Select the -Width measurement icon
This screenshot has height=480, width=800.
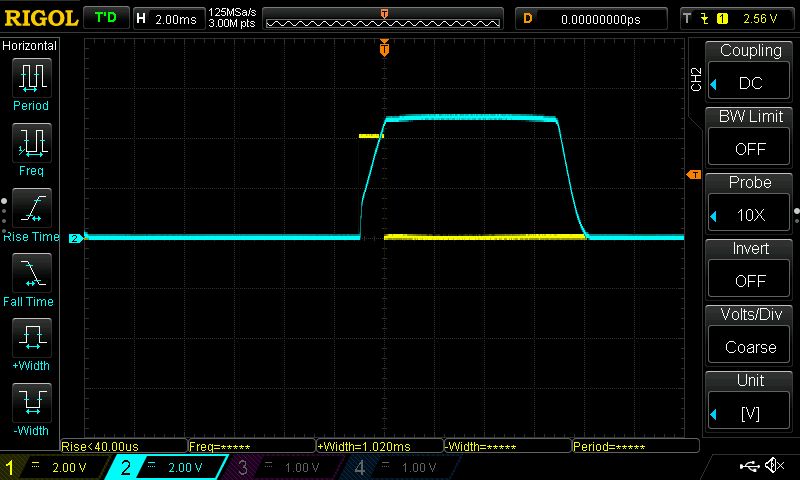32,402
